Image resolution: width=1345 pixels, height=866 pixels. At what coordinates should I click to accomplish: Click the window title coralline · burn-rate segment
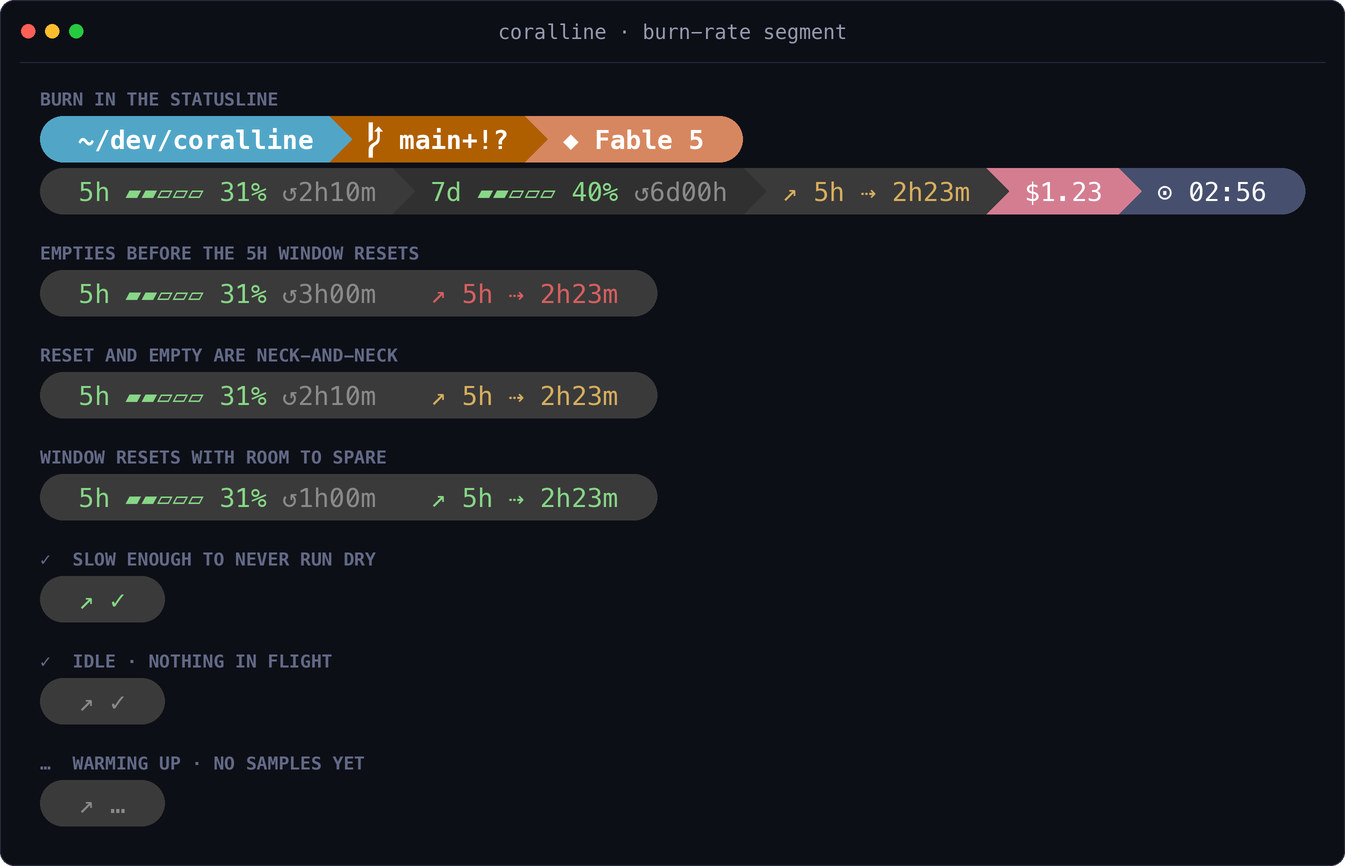click(672, 32)
